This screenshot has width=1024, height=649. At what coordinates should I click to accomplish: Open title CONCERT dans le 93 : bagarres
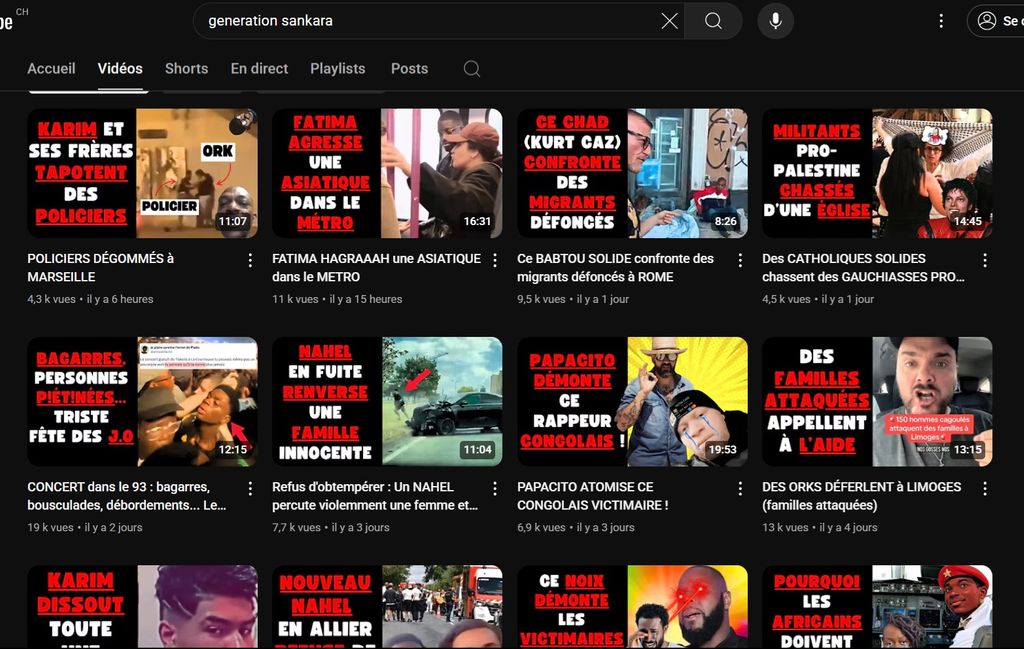127,496
